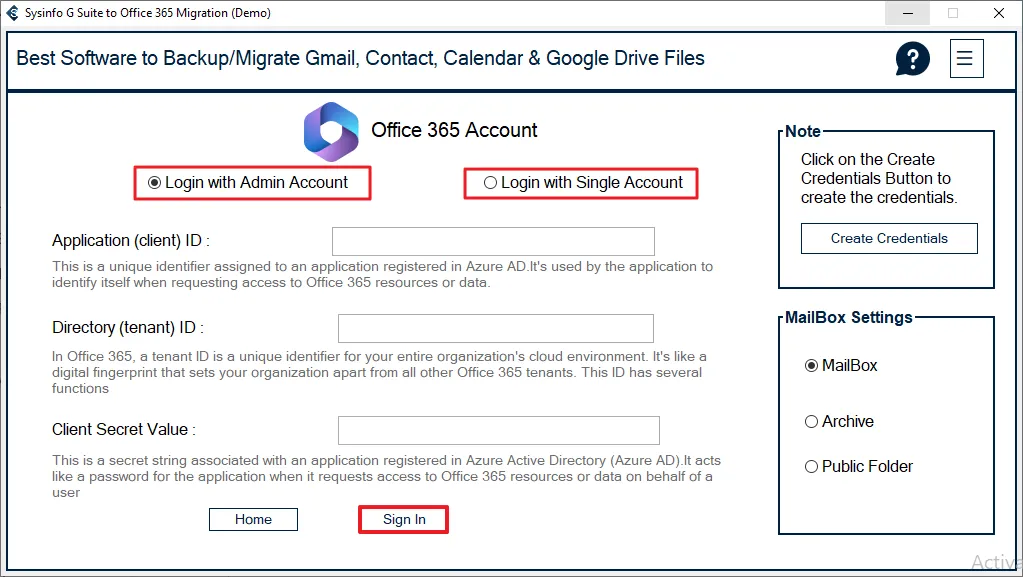Select Login with Single Account option
1023x577 pixels.
coord(583,183)
